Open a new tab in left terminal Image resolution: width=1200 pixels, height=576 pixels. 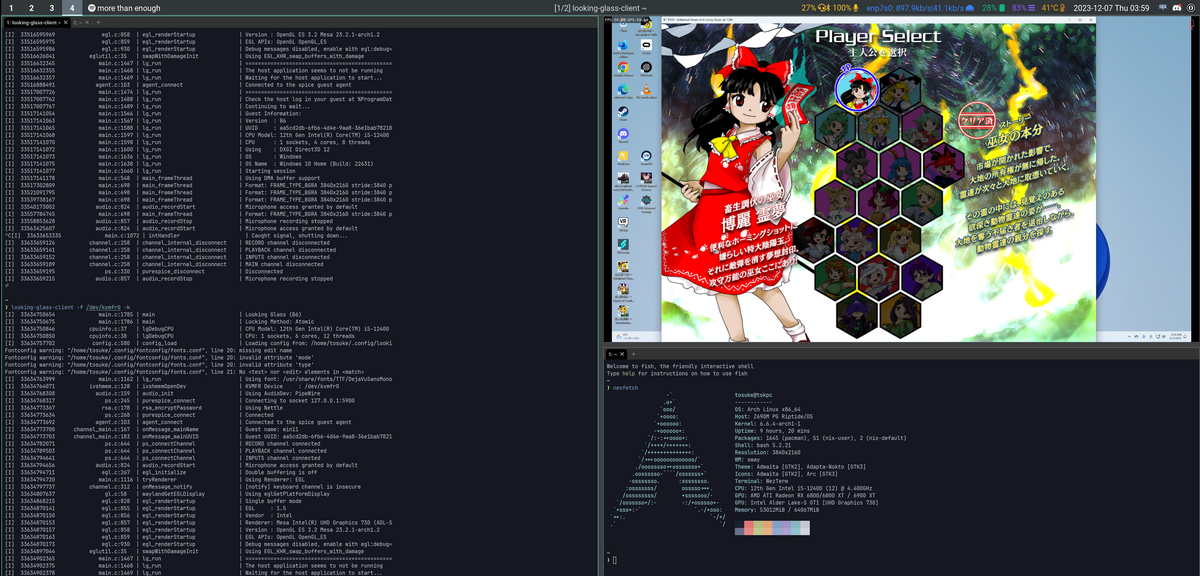(97, 21)
